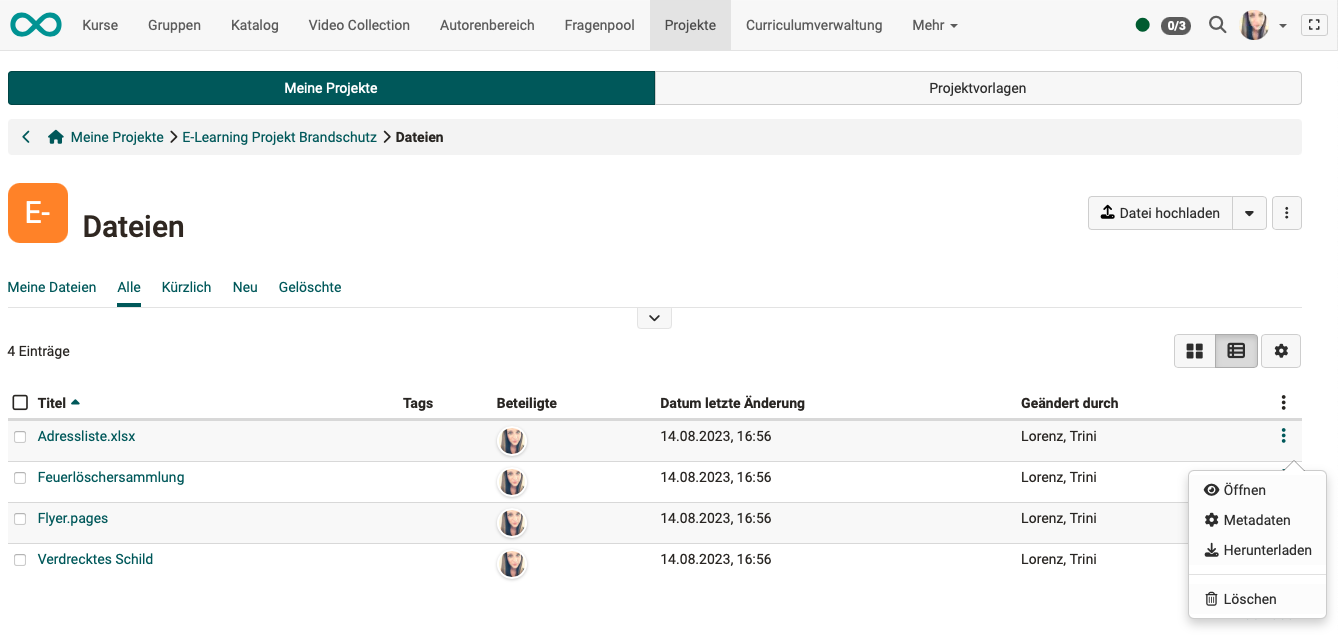This screenshot has height=635, width=1338.
Task: Click participant avatar in Verdrecktes Schild row
Action: pos(512,564)
